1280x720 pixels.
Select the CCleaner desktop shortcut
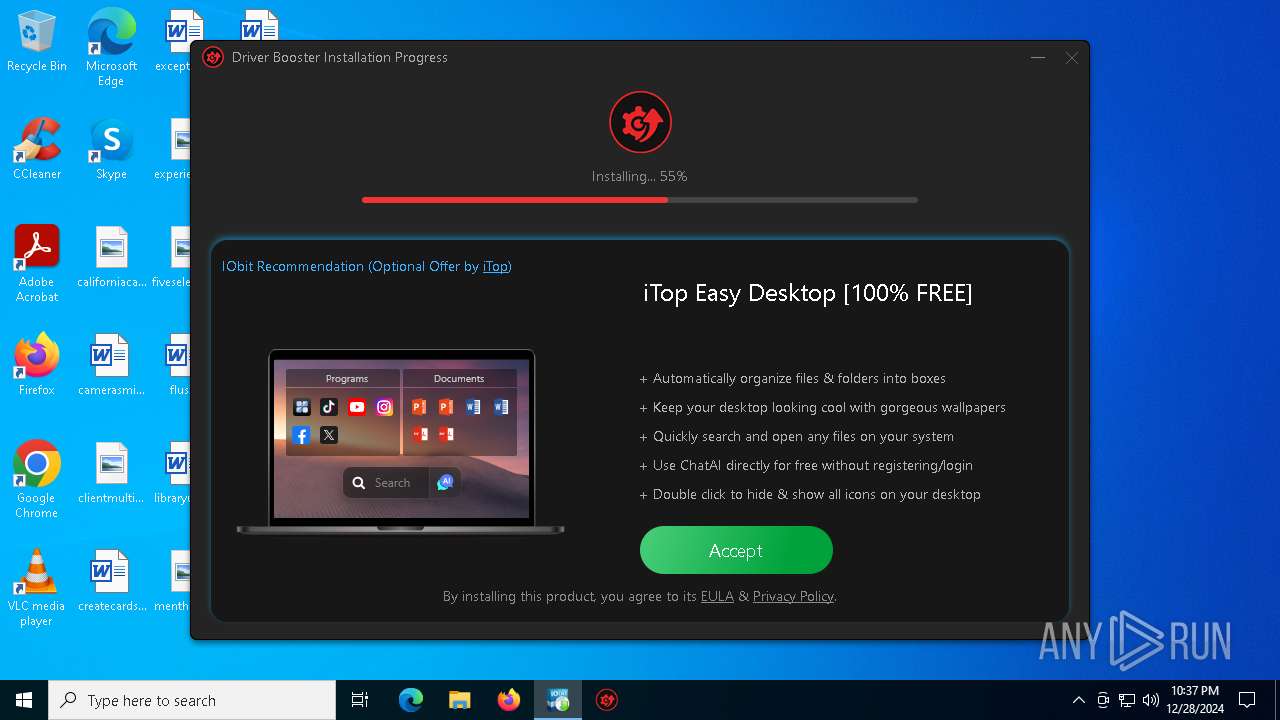pyautogui.click(x=37, y=149)
